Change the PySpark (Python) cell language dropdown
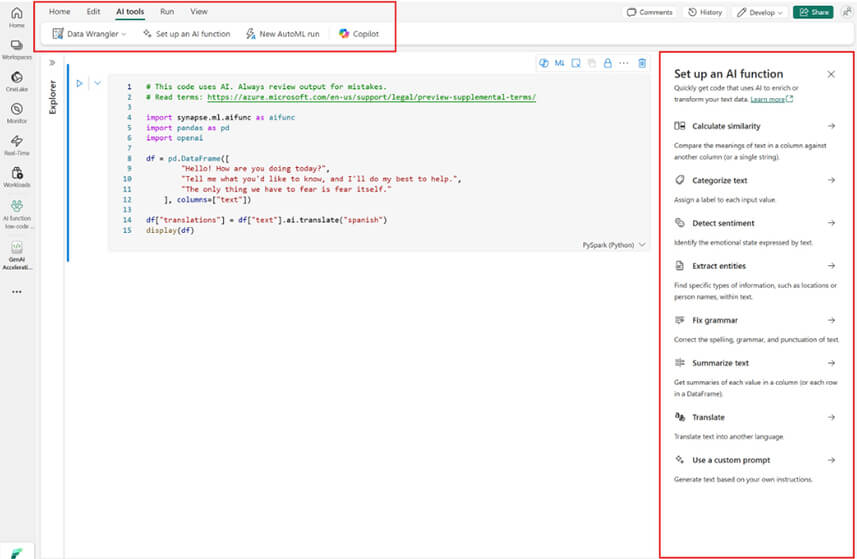 [613, 244]
